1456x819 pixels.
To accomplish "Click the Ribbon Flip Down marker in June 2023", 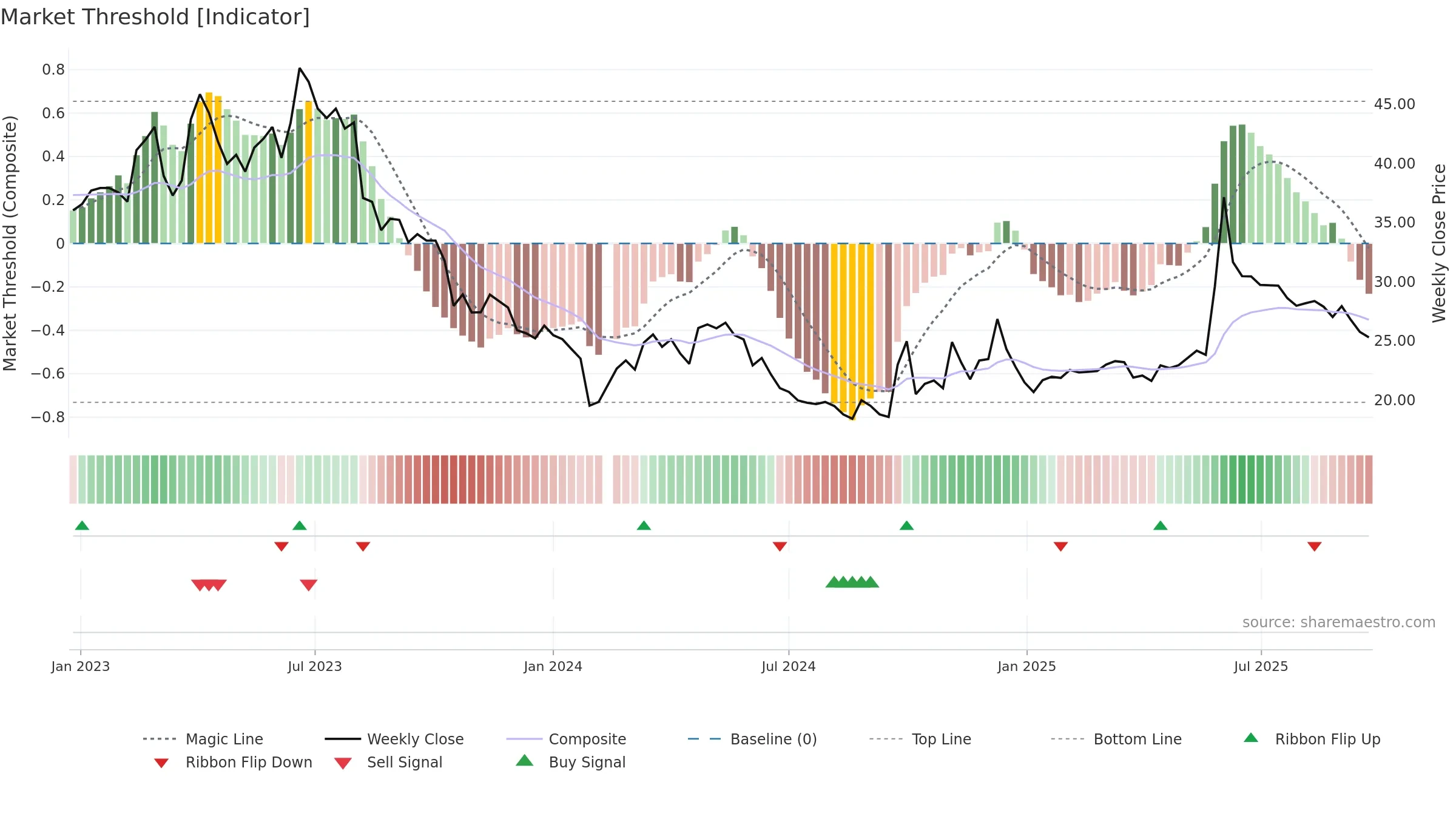I will (281, 547).
